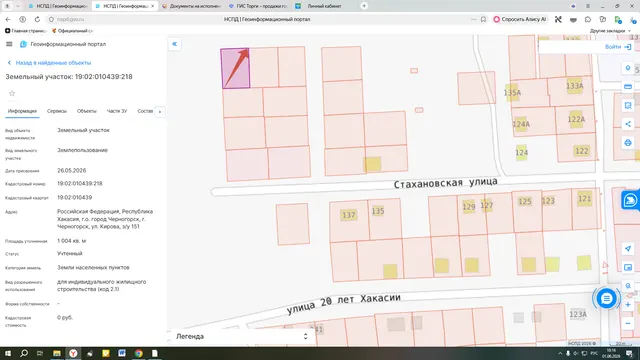Image resolution: width=640 pixels, height=360 pixels.
Task: Click Спросить Алису AI button
Action: point(520,19)
